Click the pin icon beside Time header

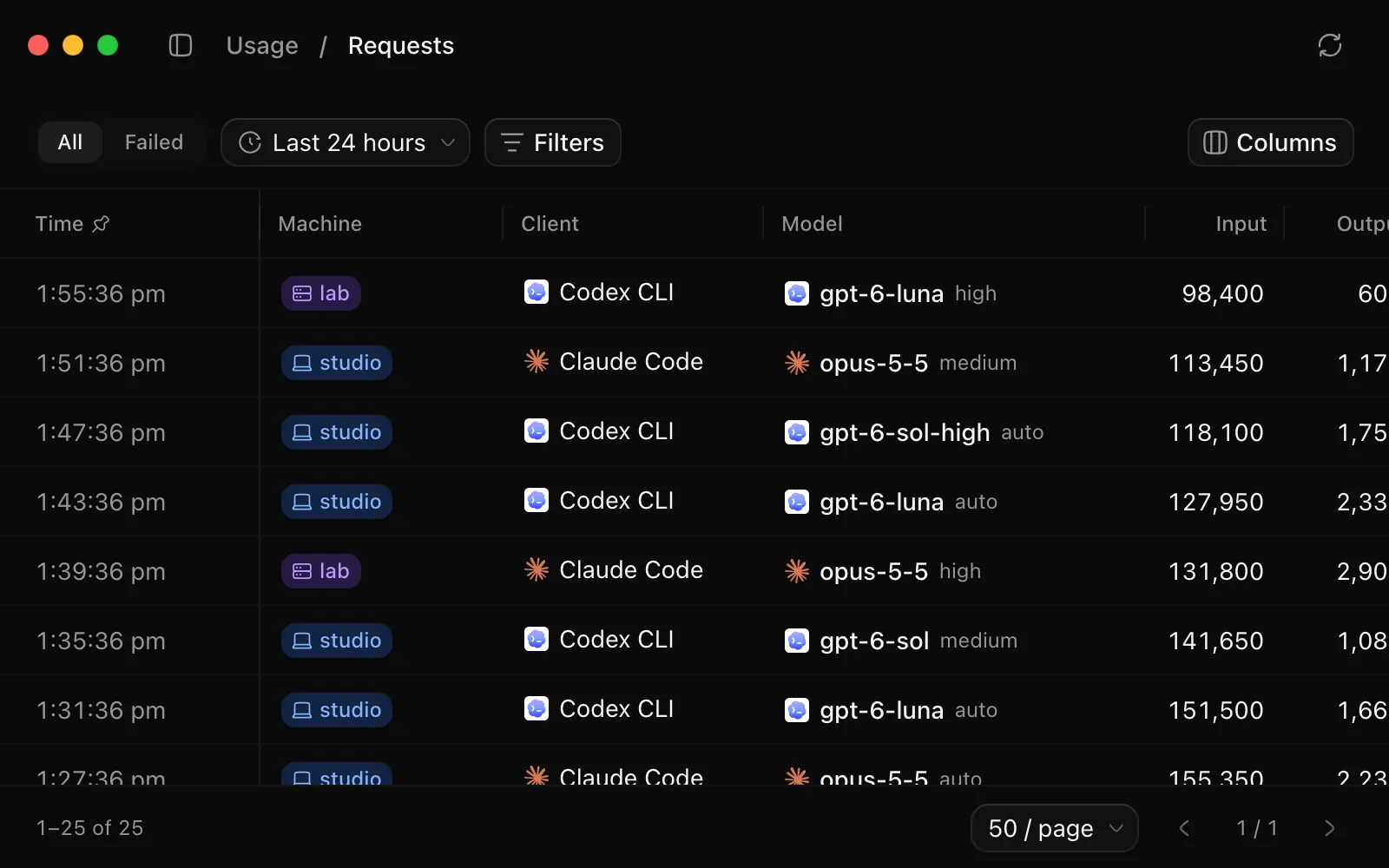(101, 224)
